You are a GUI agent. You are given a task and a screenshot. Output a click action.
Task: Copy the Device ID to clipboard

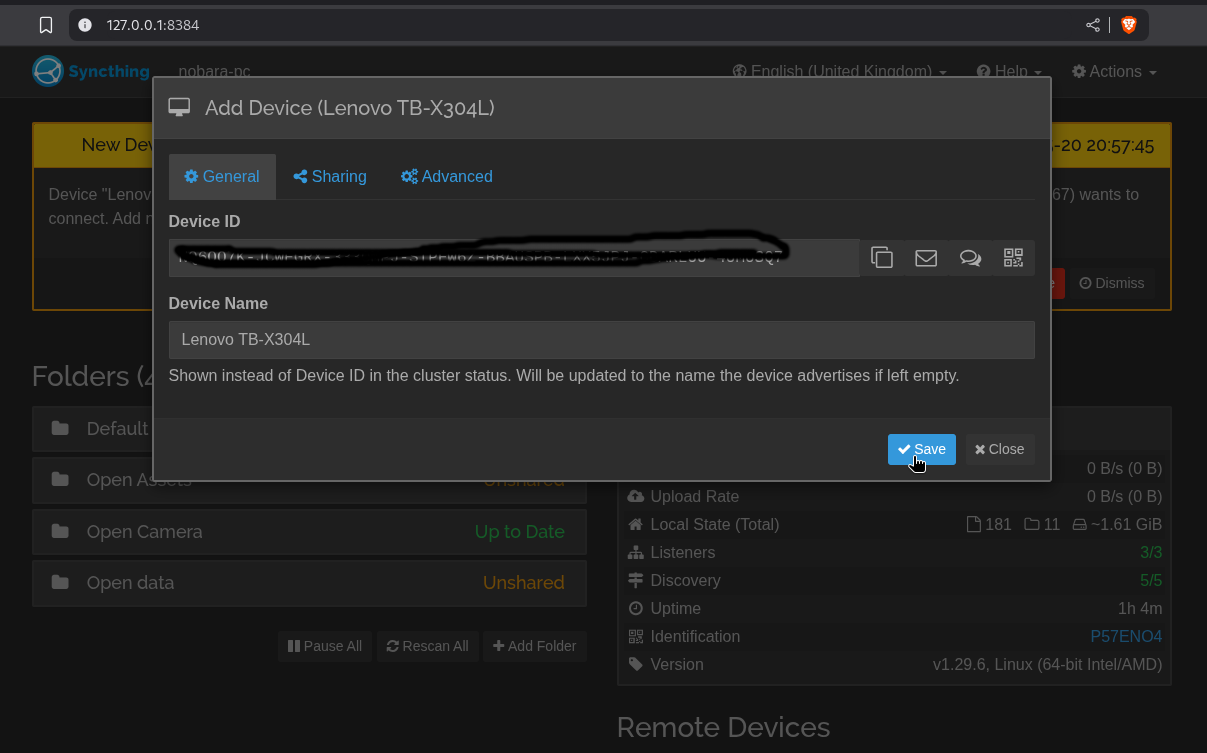[882, 258]
